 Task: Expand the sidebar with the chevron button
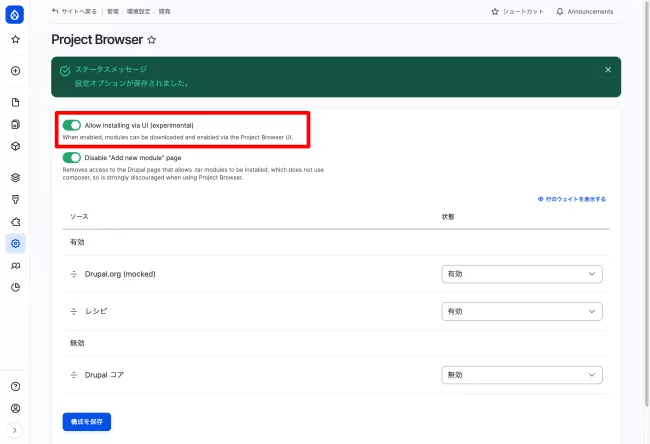point(15,430)
